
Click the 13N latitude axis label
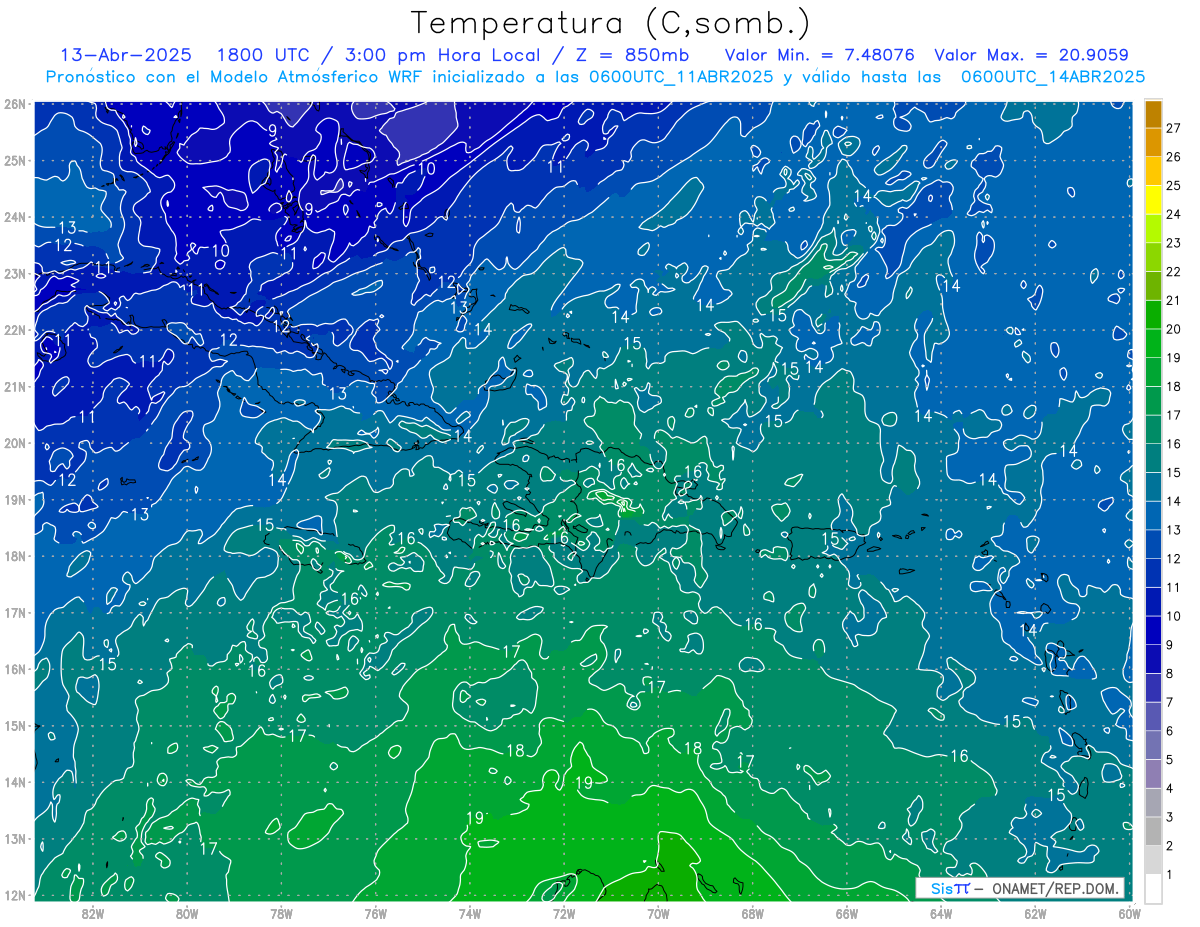pyautogui.click(x=15, y=838)
